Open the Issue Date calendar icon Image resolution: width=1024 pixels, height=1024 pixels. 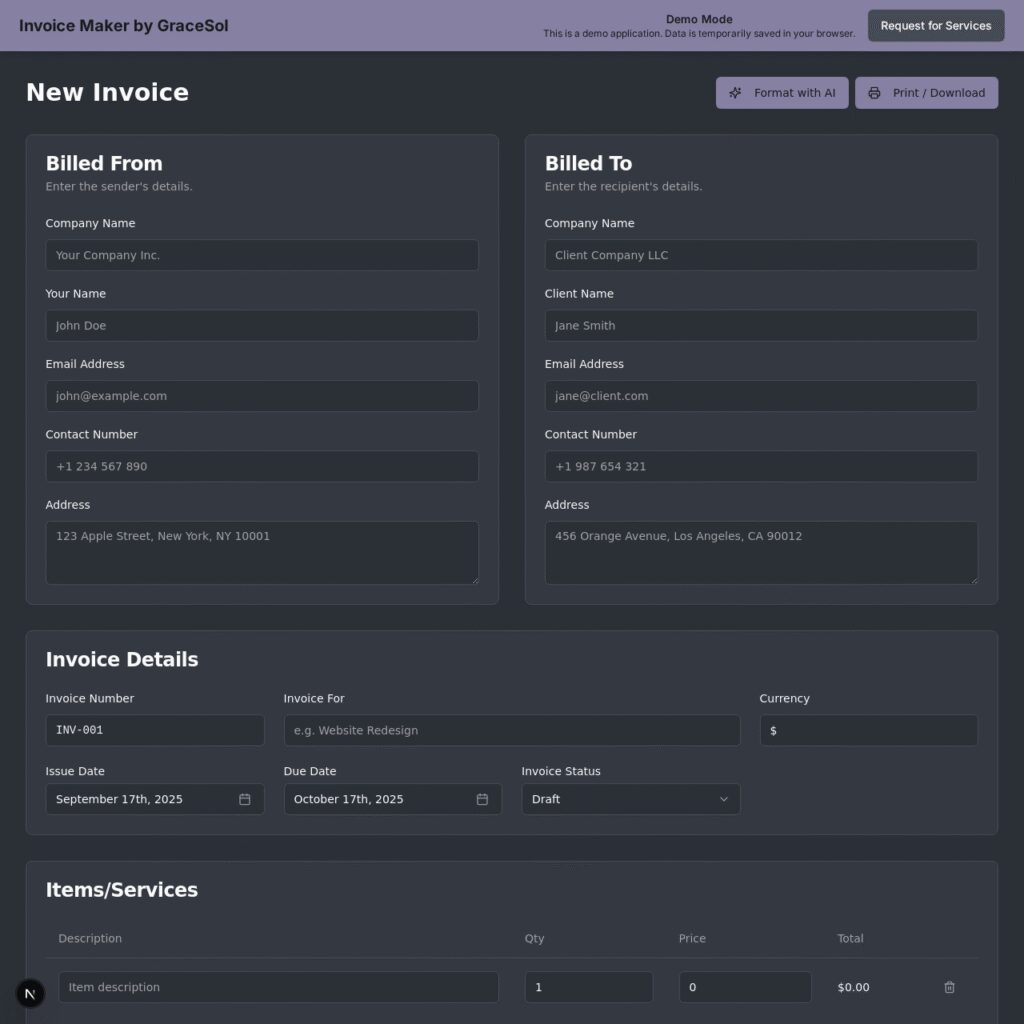coord(244,799)
